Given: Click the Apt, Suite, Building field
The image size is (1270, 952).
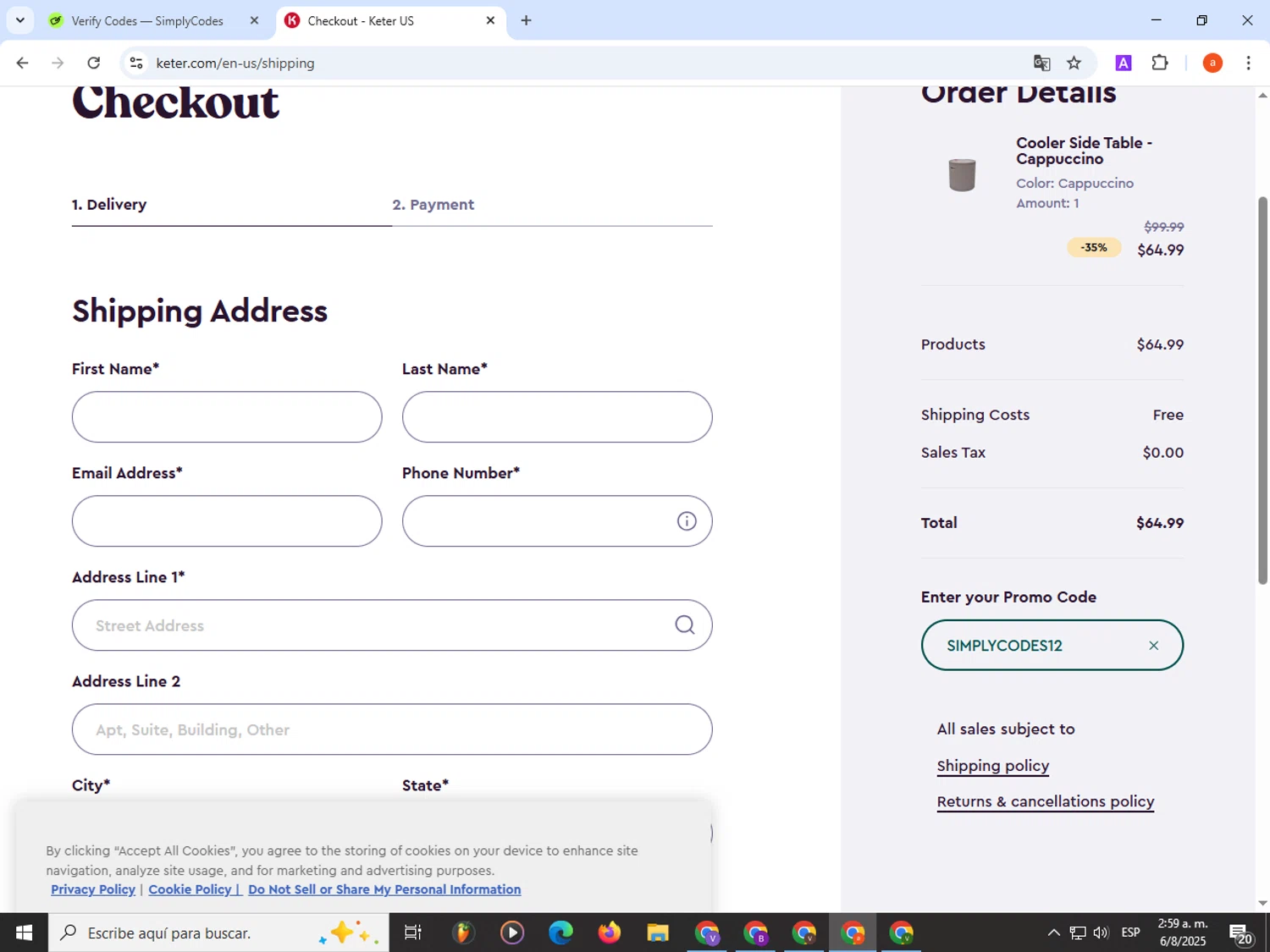Looking at the screenshot, I should click(x=392, y=729).
